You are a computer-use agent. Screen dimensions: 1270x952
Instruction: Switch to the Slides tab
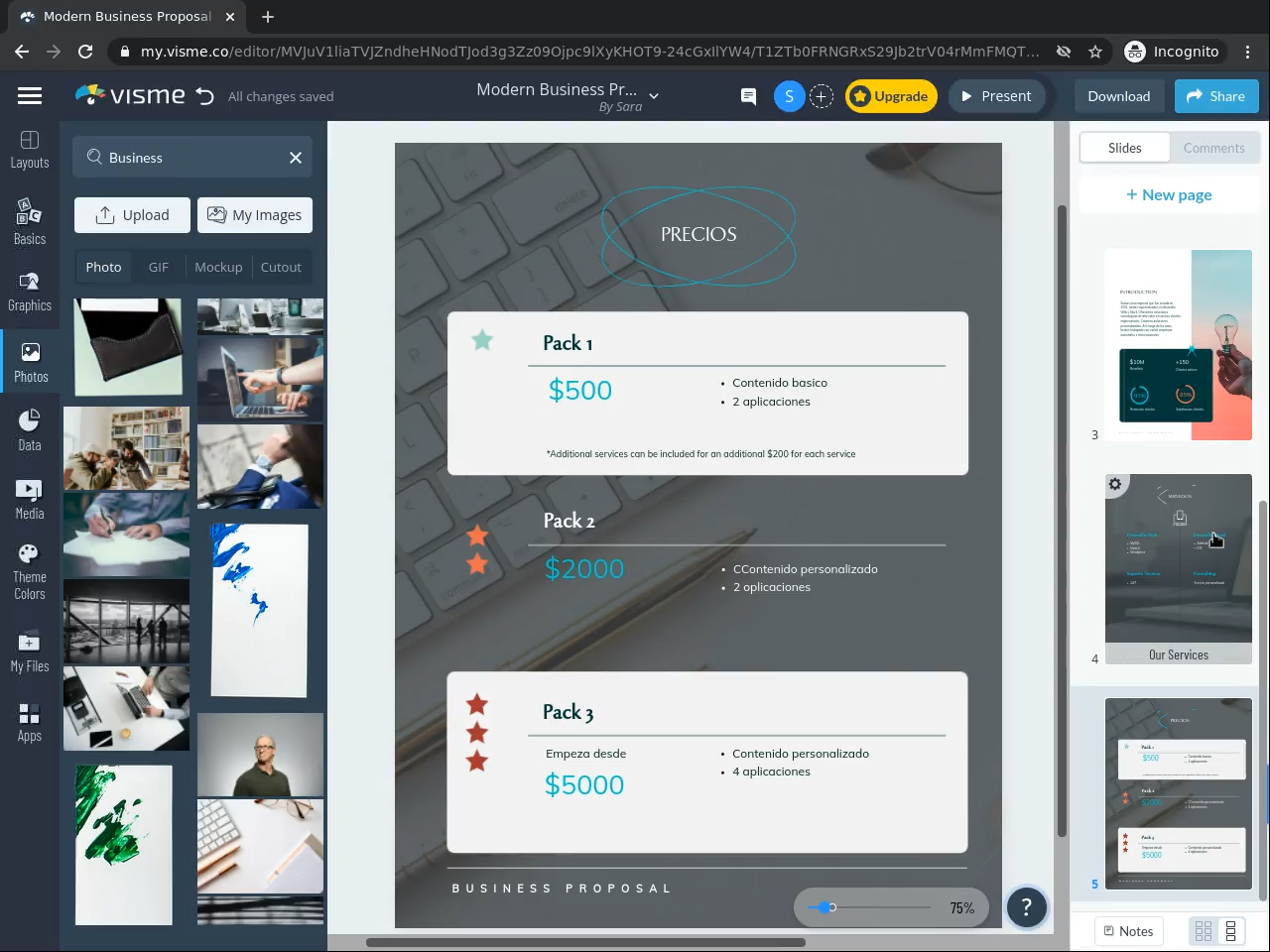pyautogui.click(x=1125, y=148)
